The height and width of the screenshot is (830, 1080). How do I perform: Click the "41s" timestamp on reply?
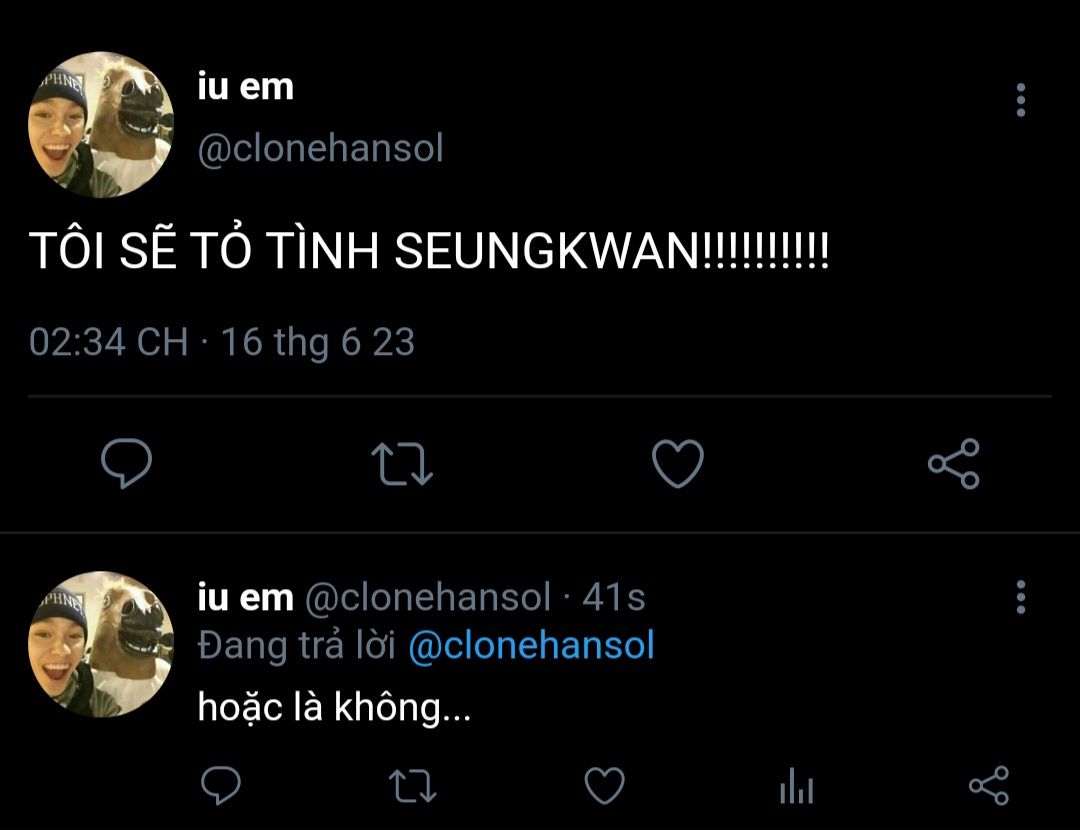(x=613, y=598)
